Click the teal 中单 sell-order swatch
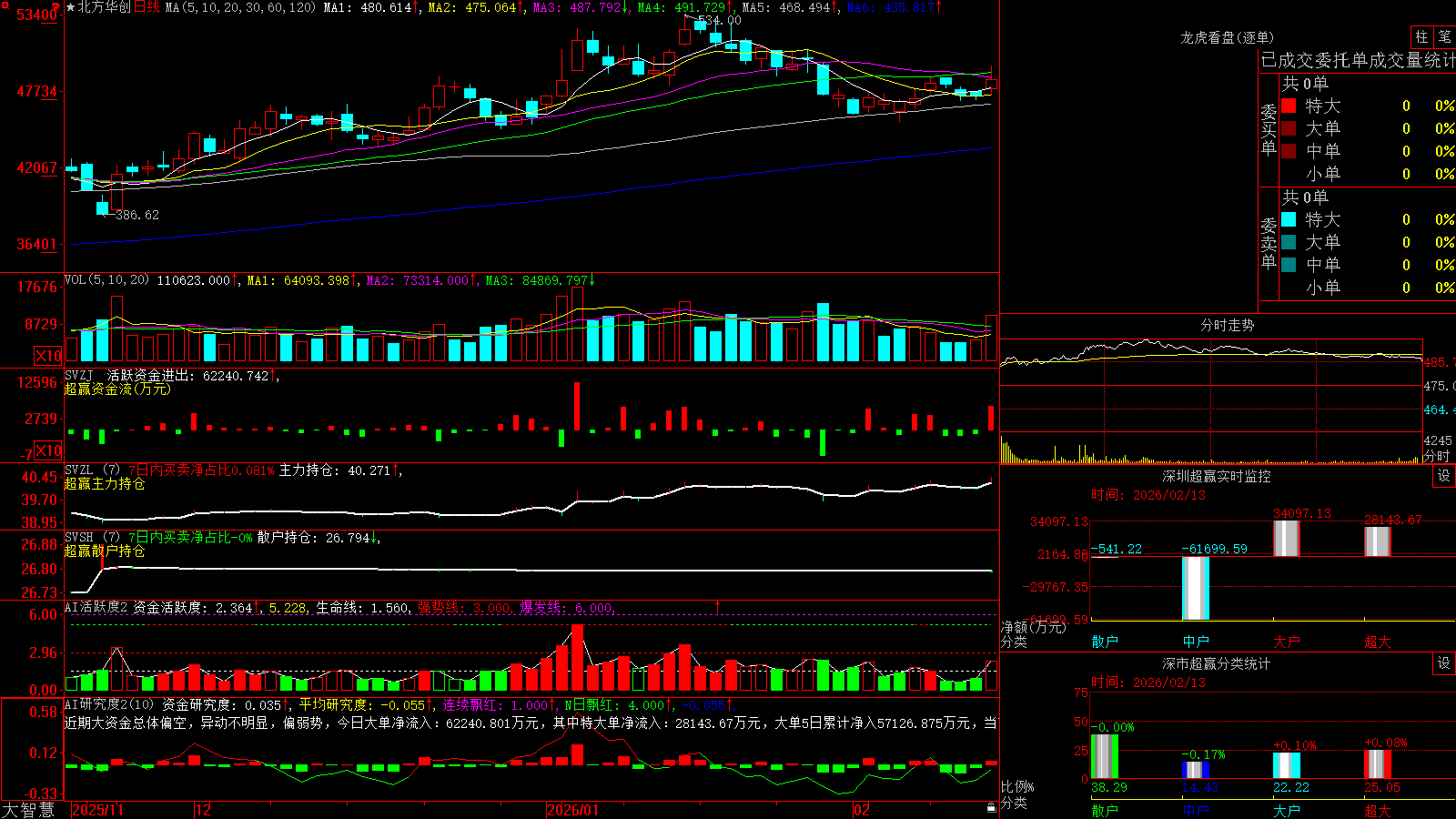 point(1289,265)
